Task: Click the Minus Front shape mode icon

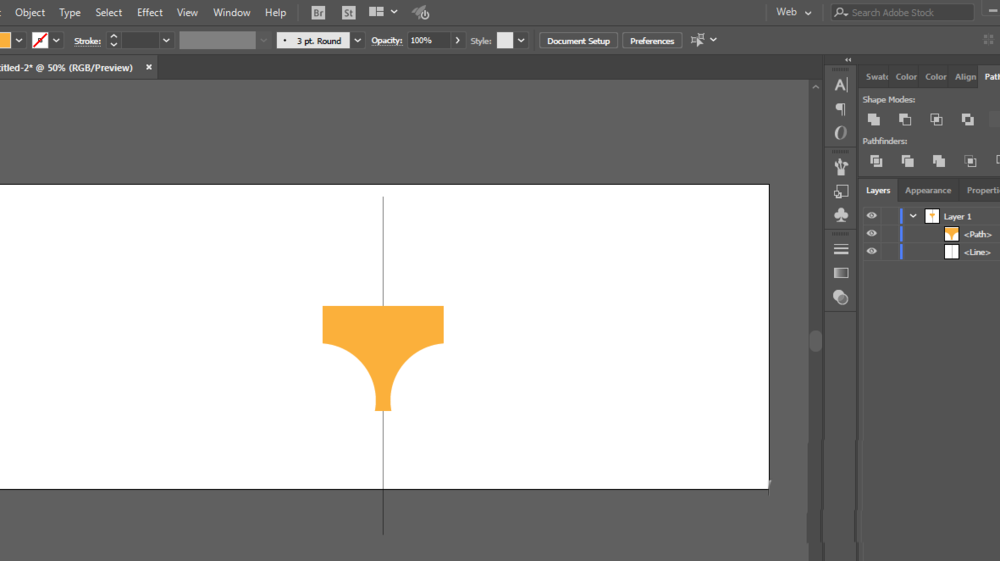Action: coord(905,119)
